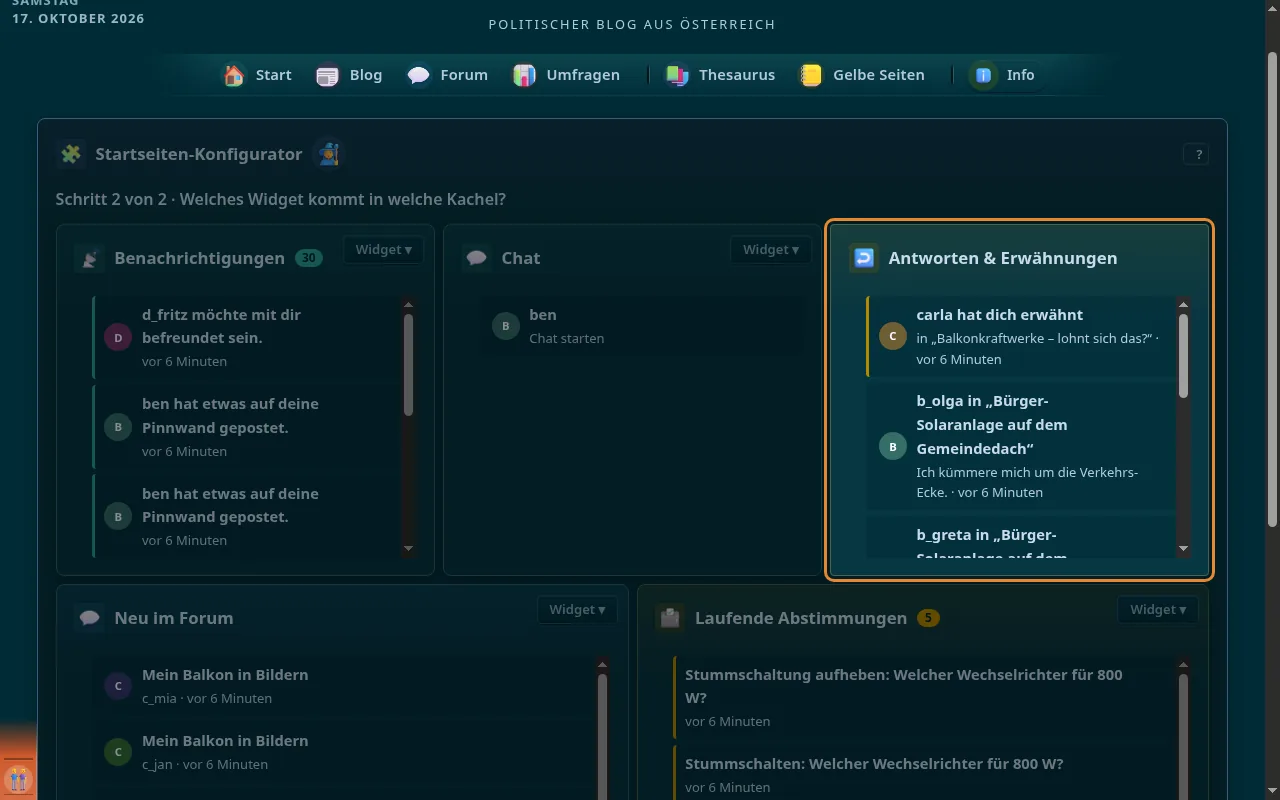Expand the Widget dropdown for Neu im Forum
Image resolution: width=1280 pixels, height=800 pixels.
tap(577, 610)
